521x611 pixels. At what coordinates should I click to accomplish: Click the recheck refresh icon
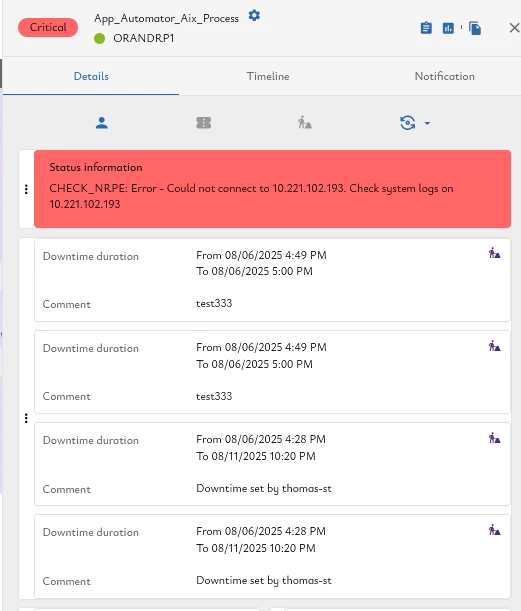click(x=407, y=123)
